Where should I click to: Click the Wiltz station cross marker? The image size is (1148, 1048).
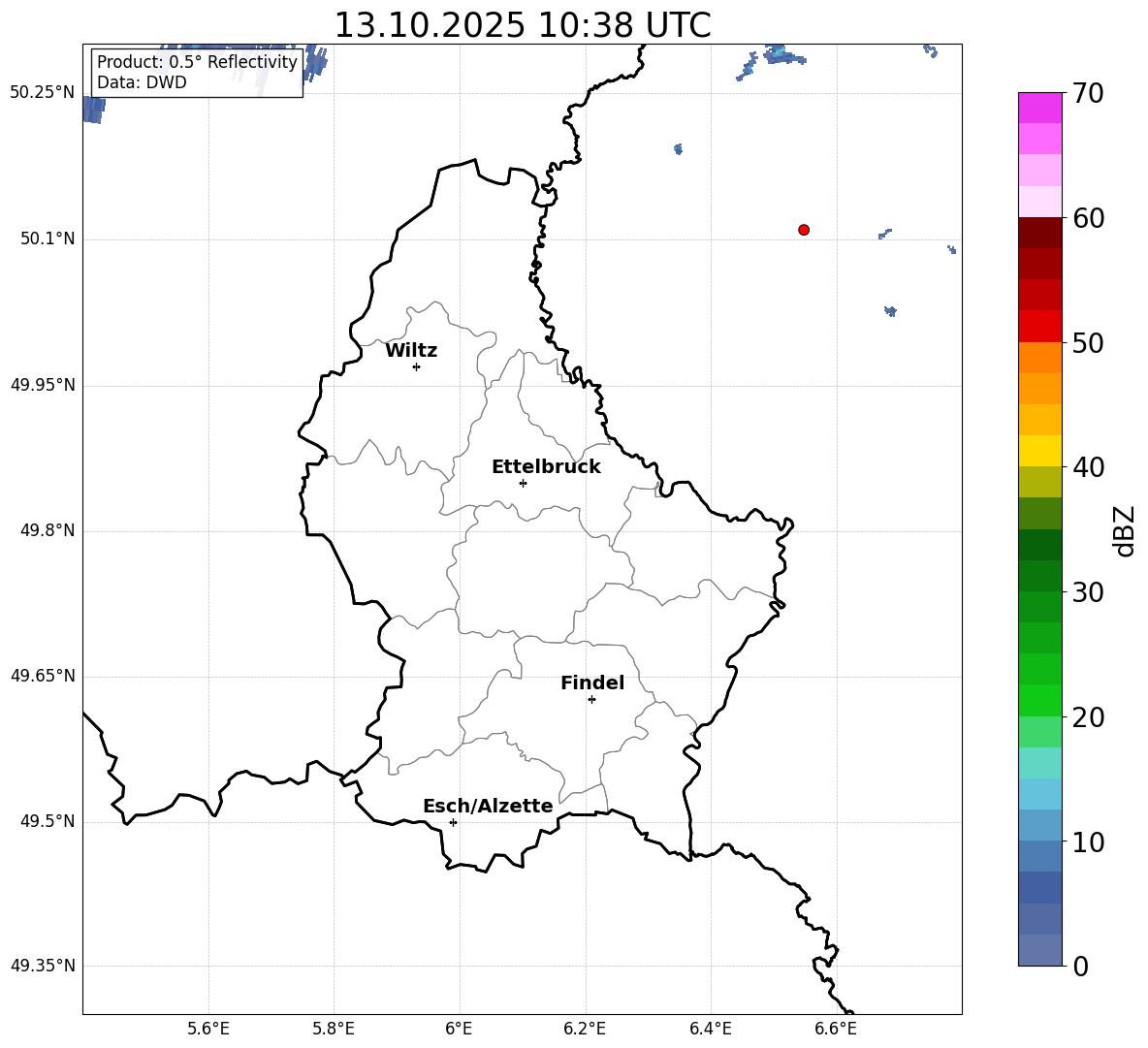point(417,366)
